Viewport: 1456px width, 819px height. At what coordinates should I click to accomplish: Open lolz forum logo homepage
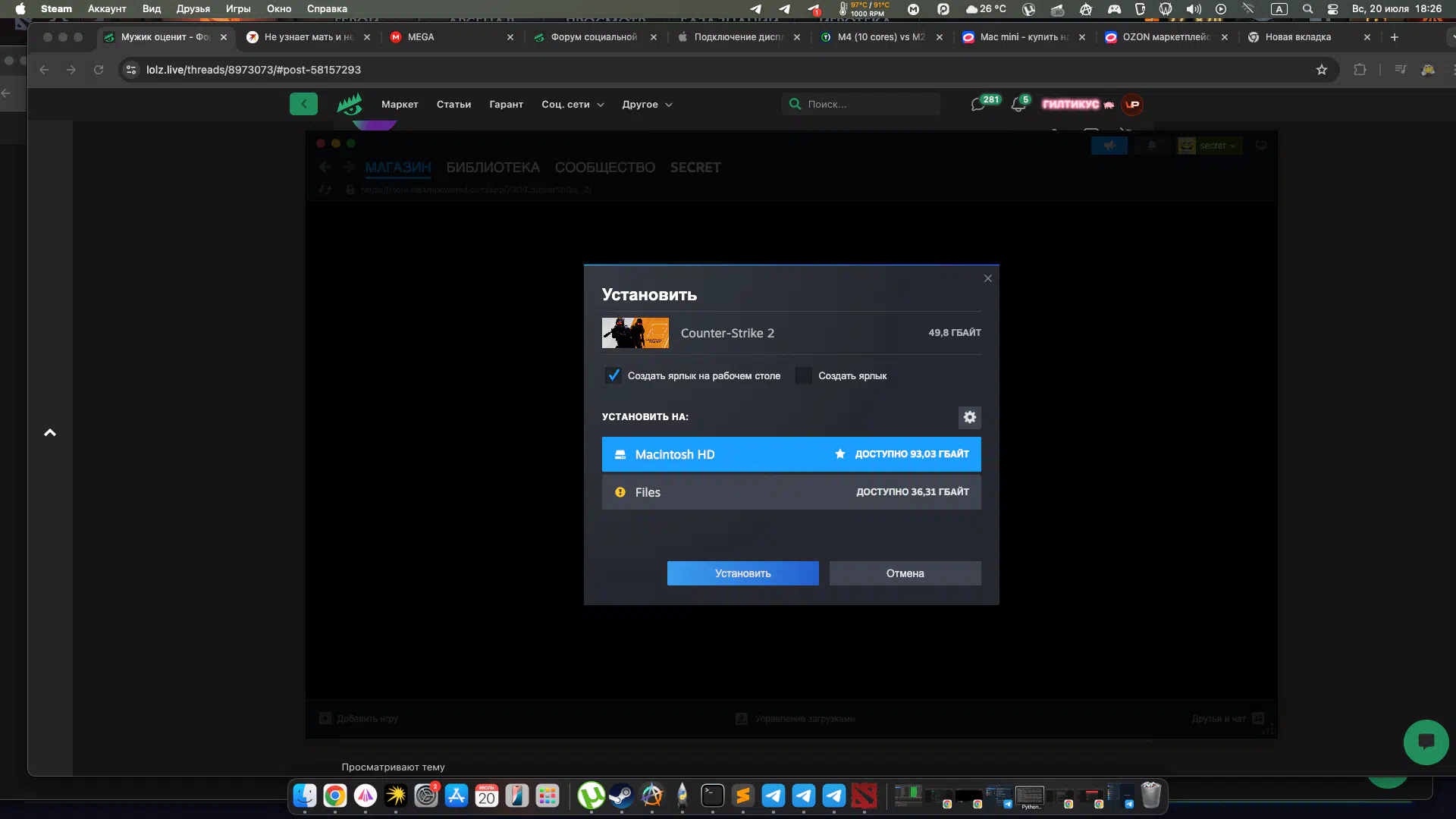tap(350, 104)
